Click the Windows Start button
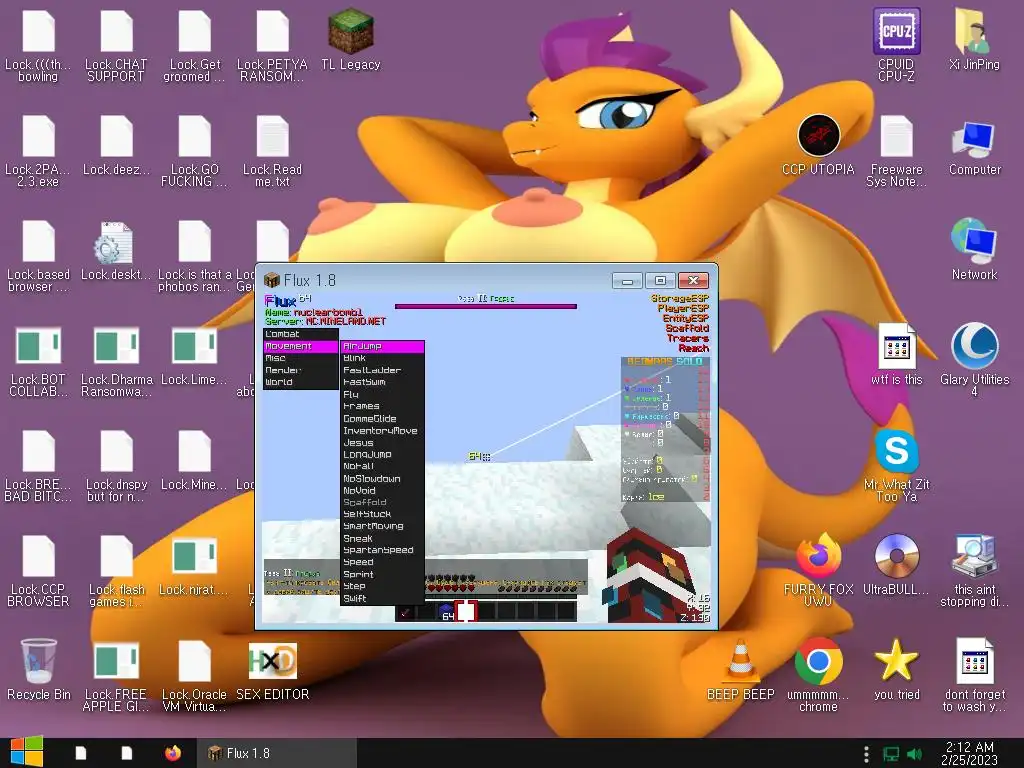 (27, 753)
